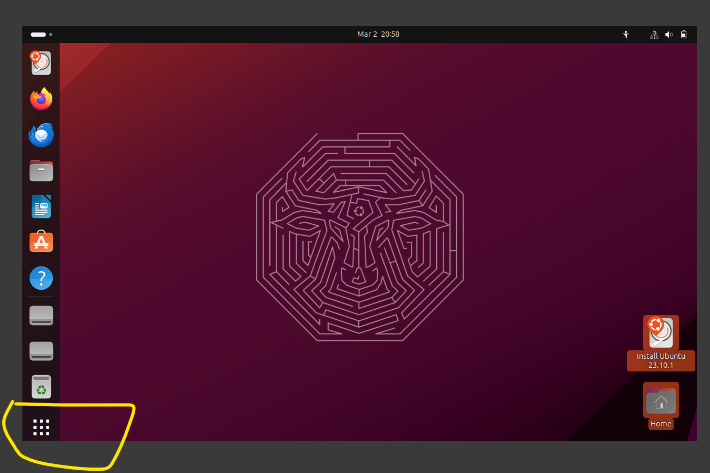Open the Ubuntu Software app store
This screenshot has height=473, width=710.
point(41,242)
